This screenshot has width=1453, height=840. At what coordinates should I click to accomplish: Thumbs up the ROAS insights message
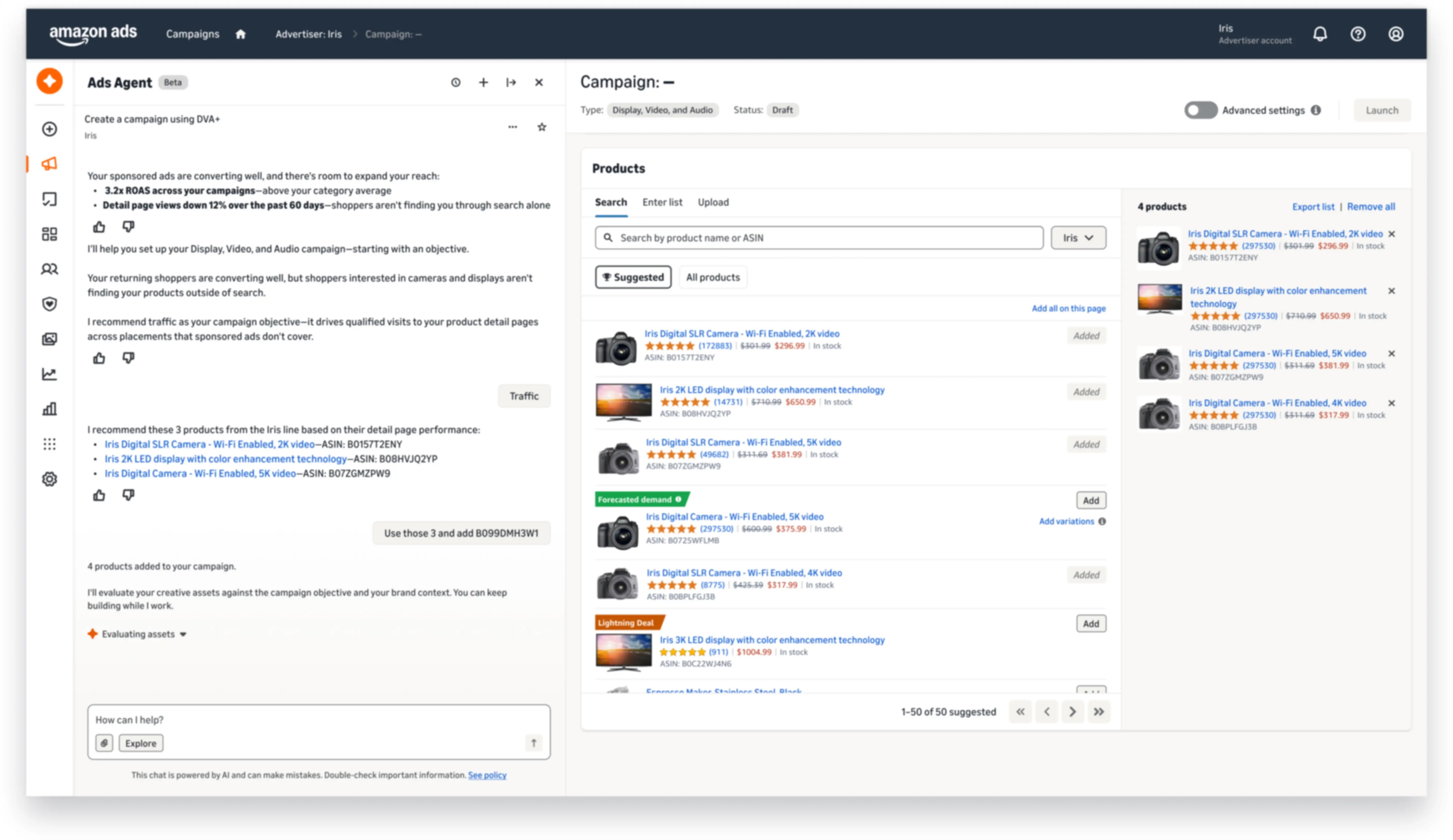(99, 227)
